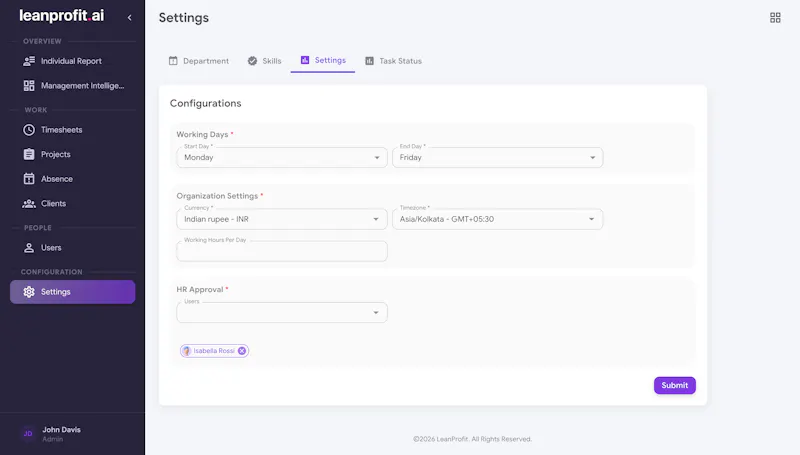Click the Configurations heading
The image size is (800, 455).
tap(206, 103)
